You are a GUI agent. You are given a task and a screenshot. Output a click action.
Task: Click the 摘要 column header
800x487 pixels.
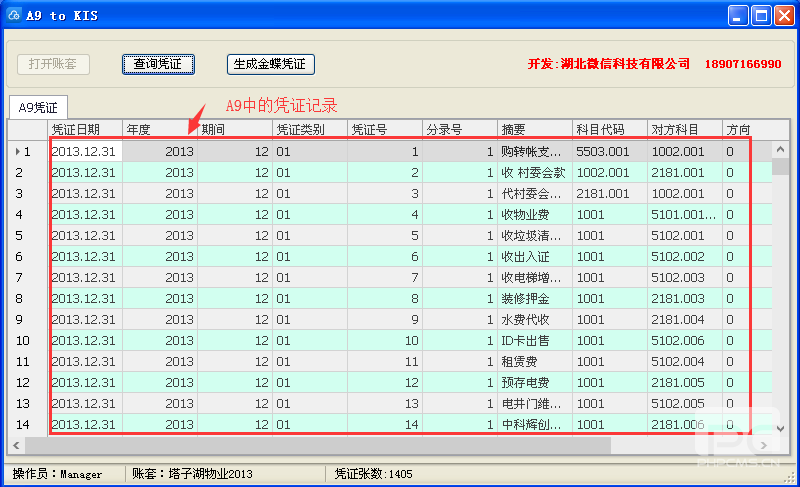[534, 130]
